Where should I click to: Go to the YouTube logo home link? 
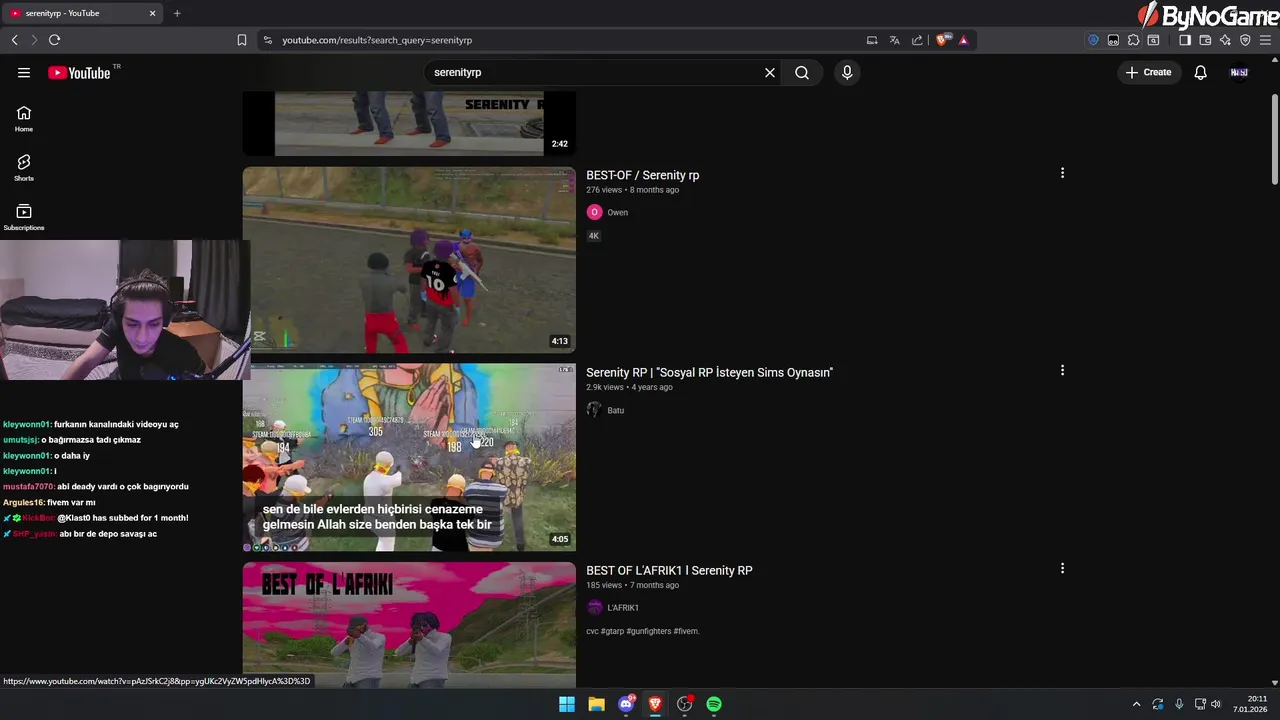click(x=79, y=72)
